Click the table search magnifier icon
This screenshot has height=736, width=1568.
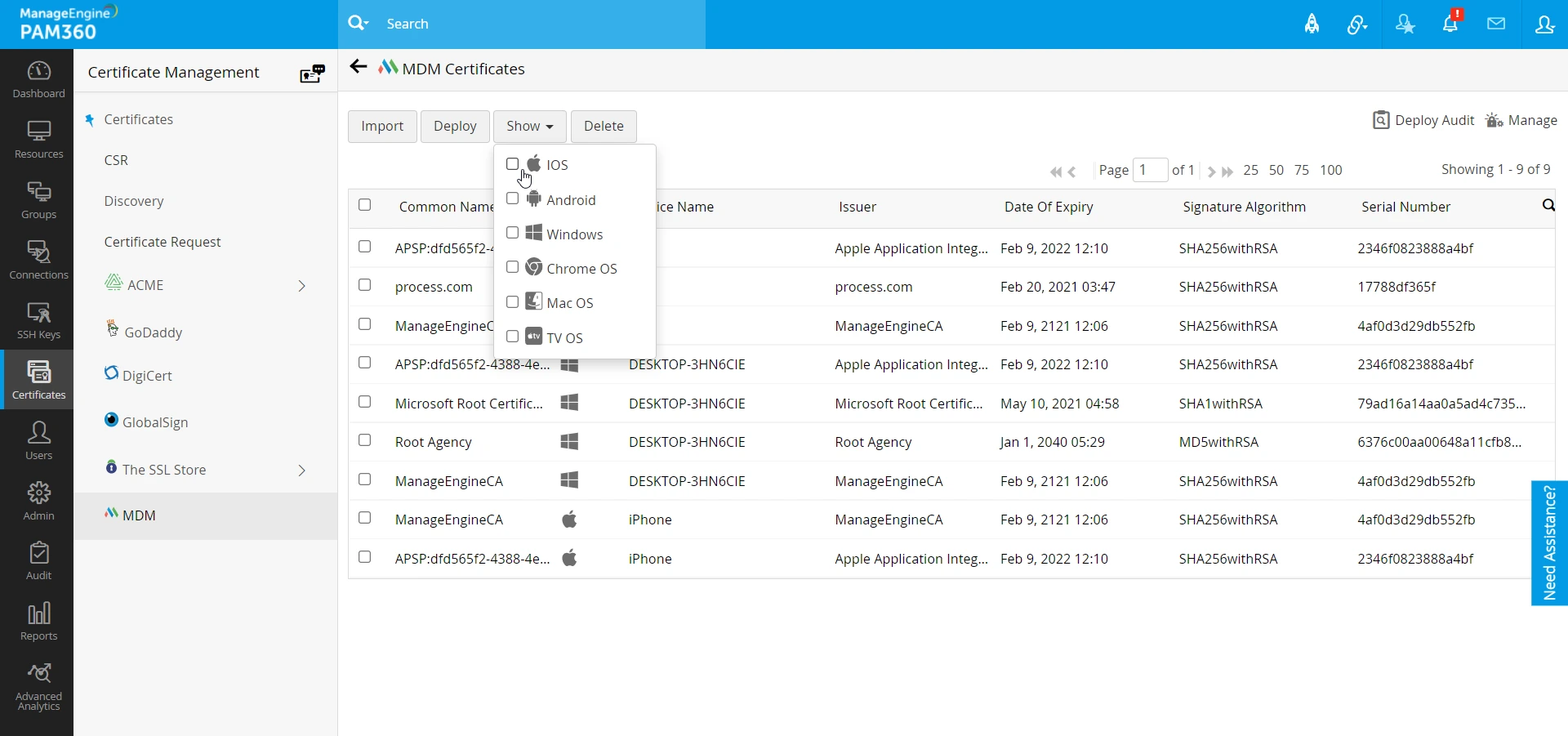[1548, 206]
